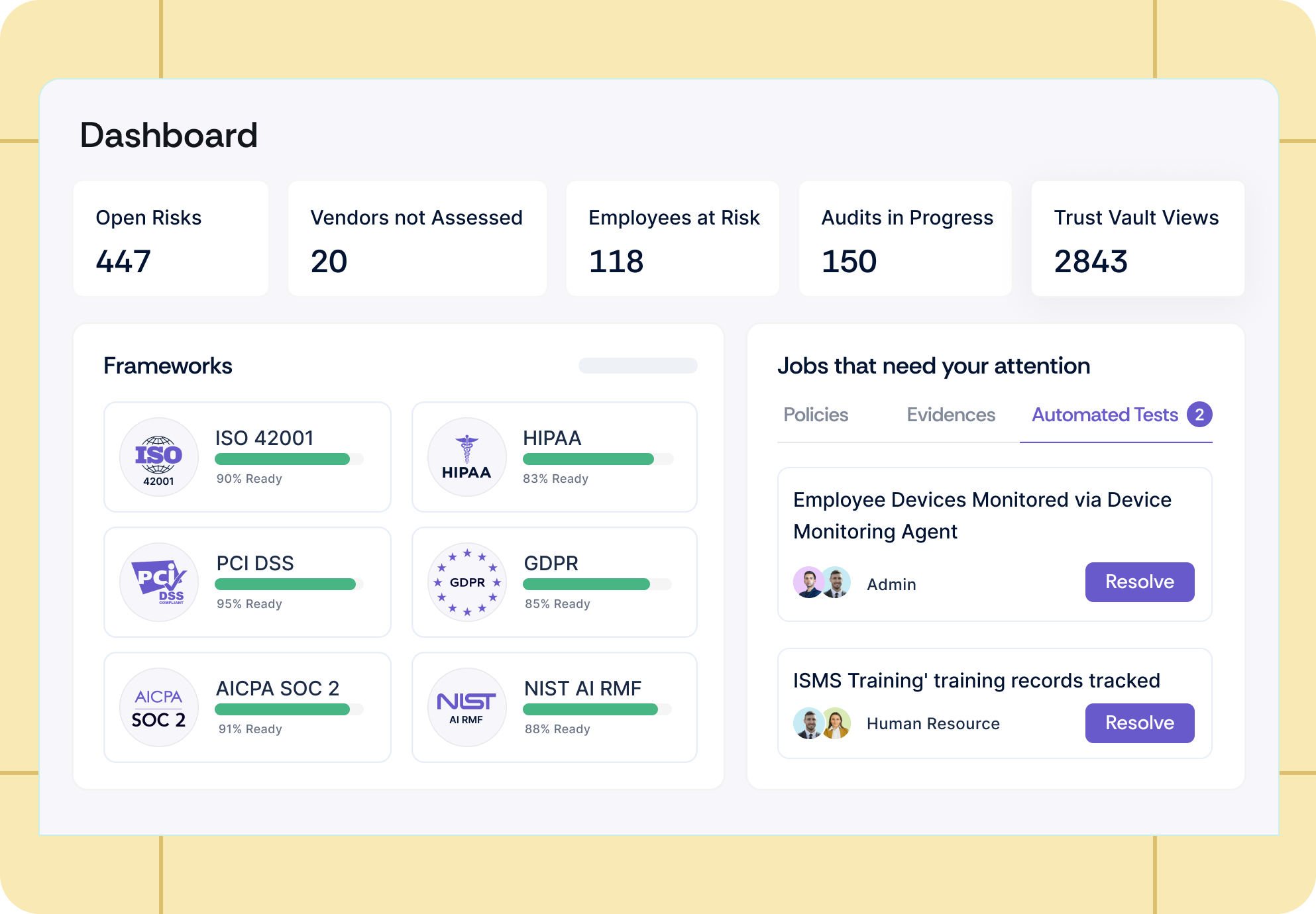Open the Open Risks stat card

[171, 238]
